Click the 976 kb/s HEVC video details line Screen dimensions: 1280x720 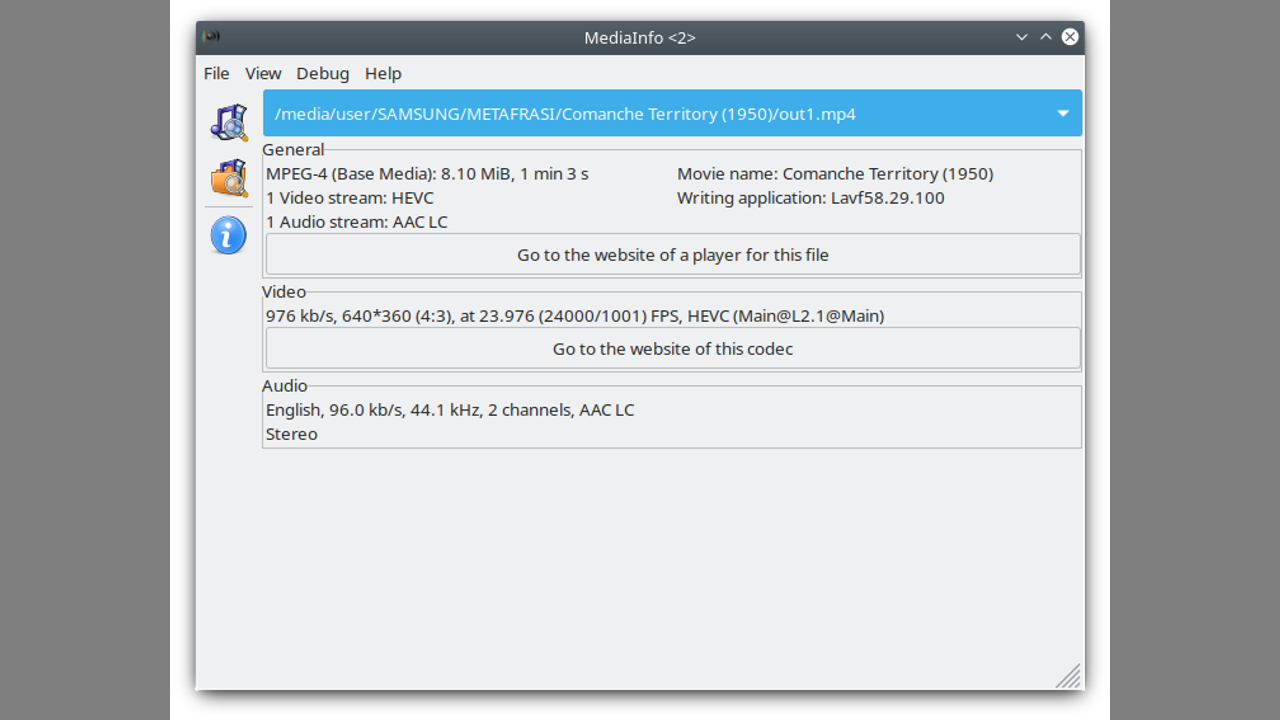pyautogui.click(x=575, y=316)
